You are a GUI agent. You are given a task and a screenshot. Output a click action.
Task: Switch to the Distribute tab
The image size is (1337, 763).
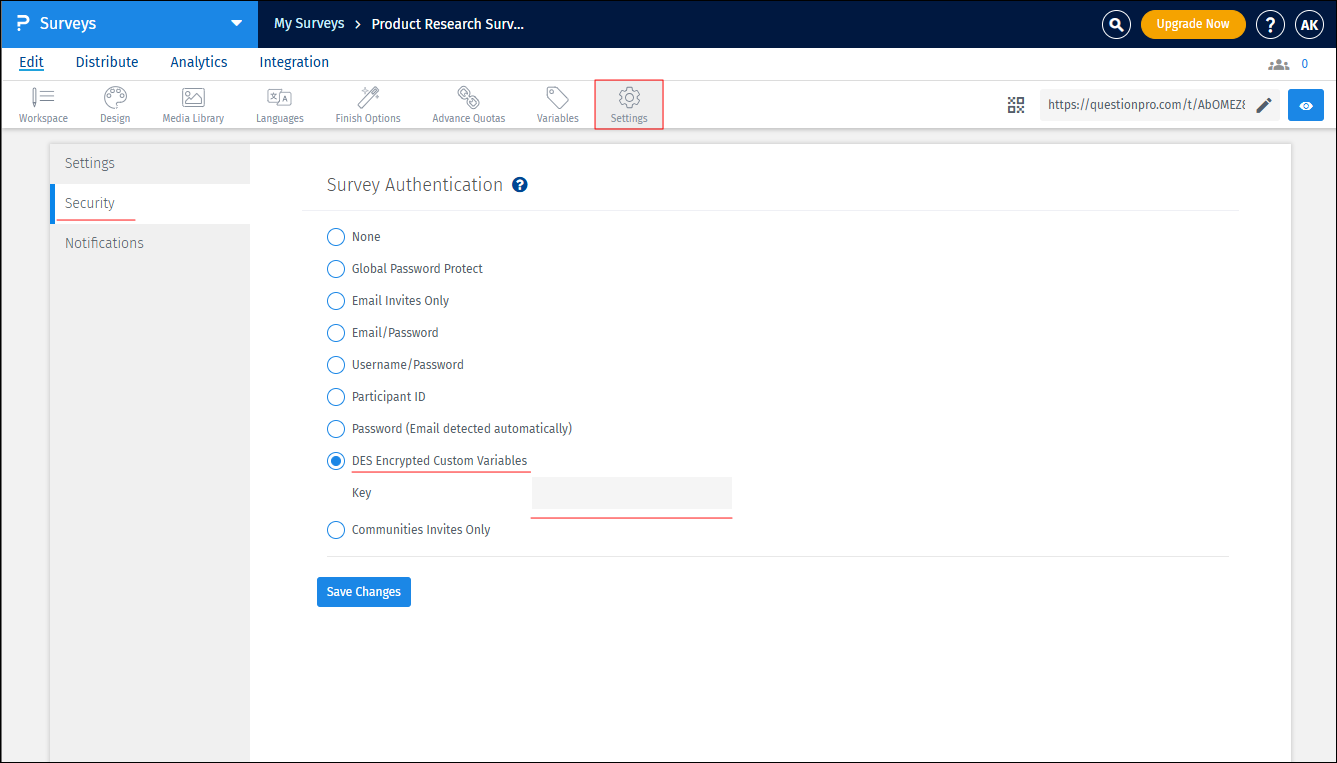point(106,62)
